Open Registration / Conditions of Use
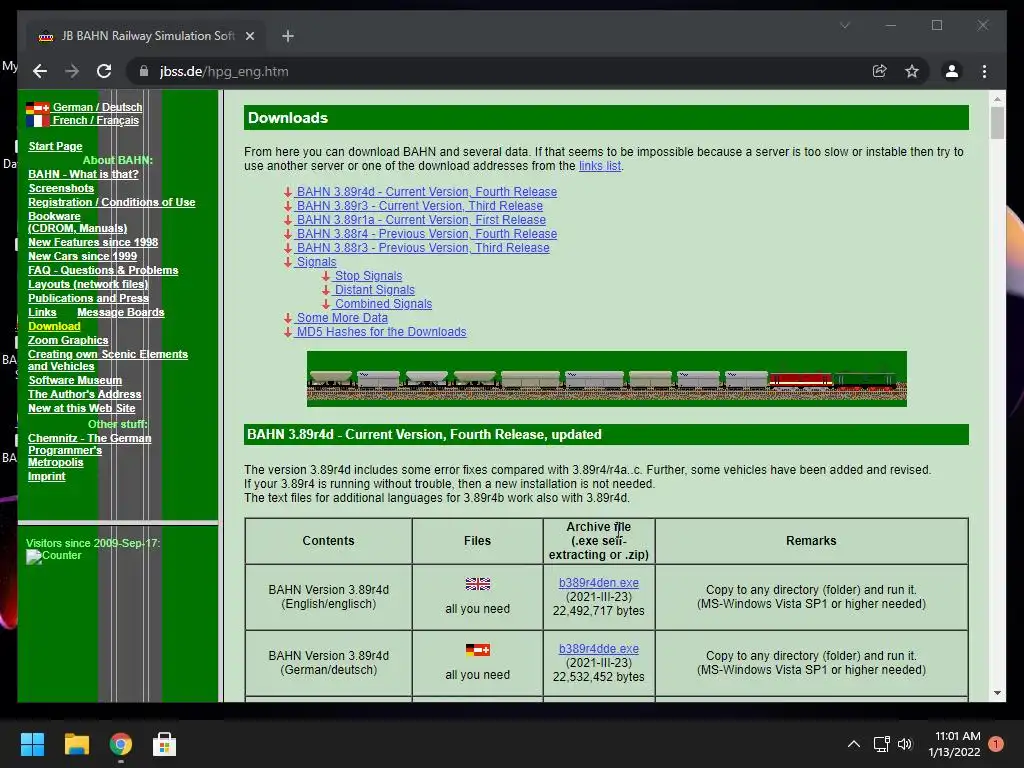This screenshot has height=768, width=1024. click(x=112, y=202)
